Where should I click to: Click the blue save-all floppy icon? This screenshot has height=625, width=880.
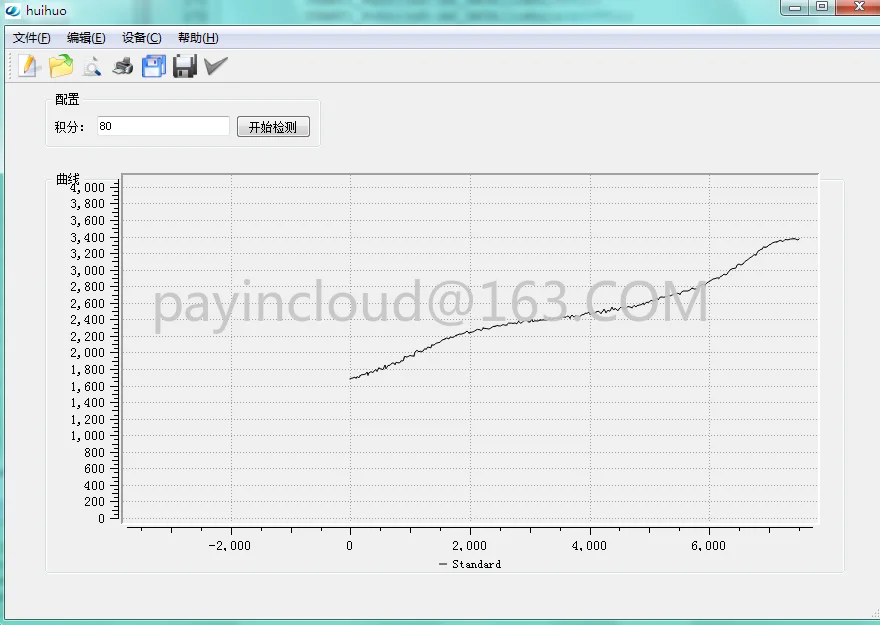154,66
